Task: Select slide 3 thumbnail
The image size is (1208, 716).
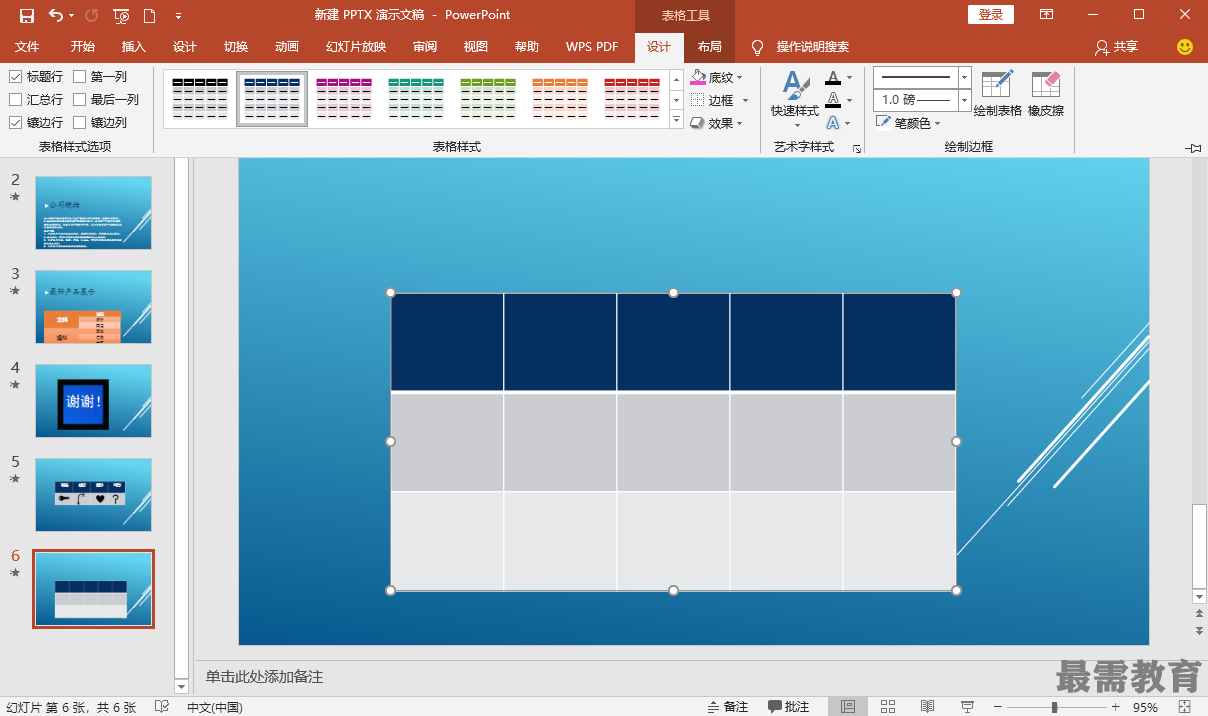Action: pyautogui.click(x=93, y=306)
